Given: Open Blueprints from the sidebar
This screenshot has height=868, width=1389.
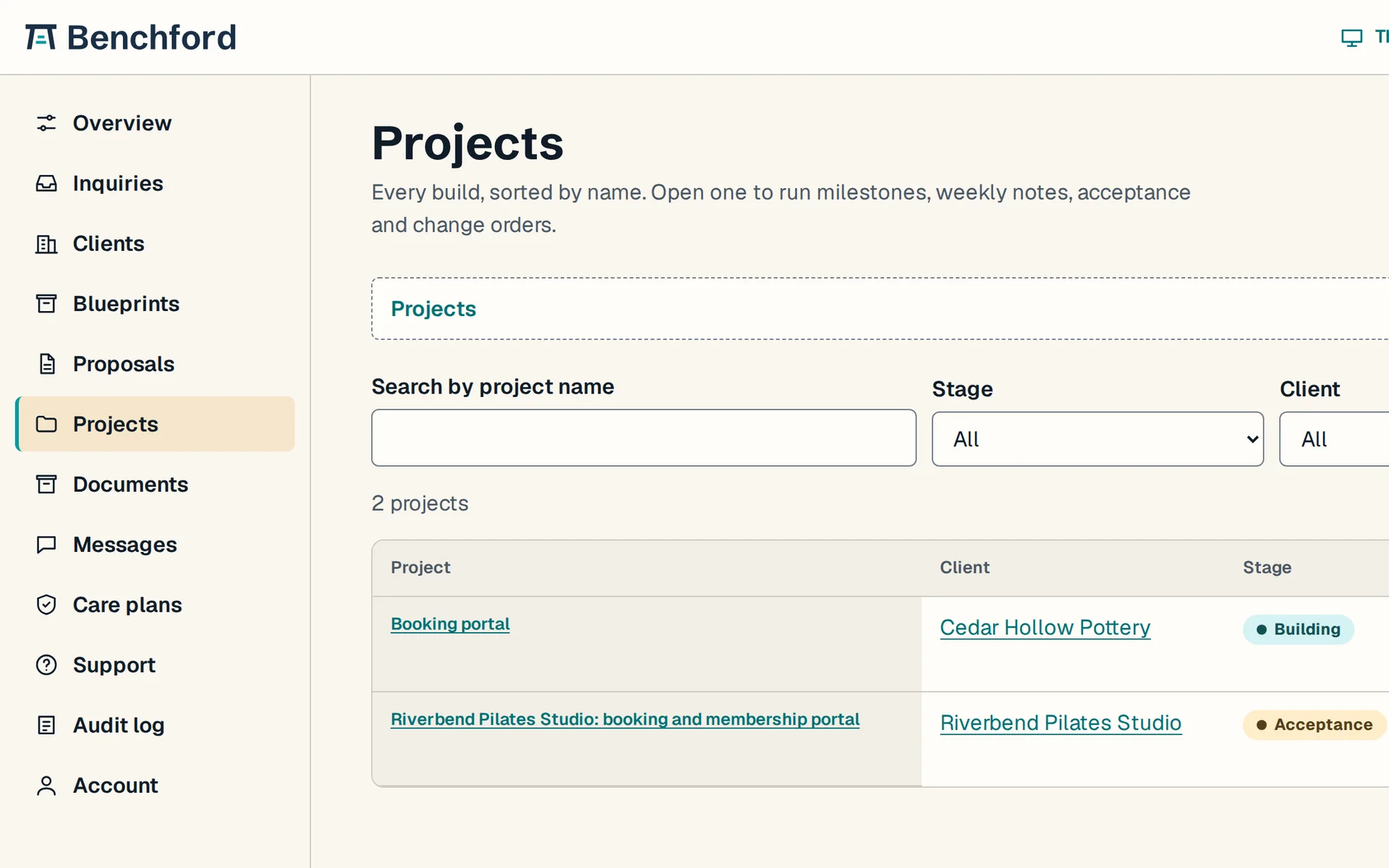Looking at the screenshot, I should tap(155, 304).
